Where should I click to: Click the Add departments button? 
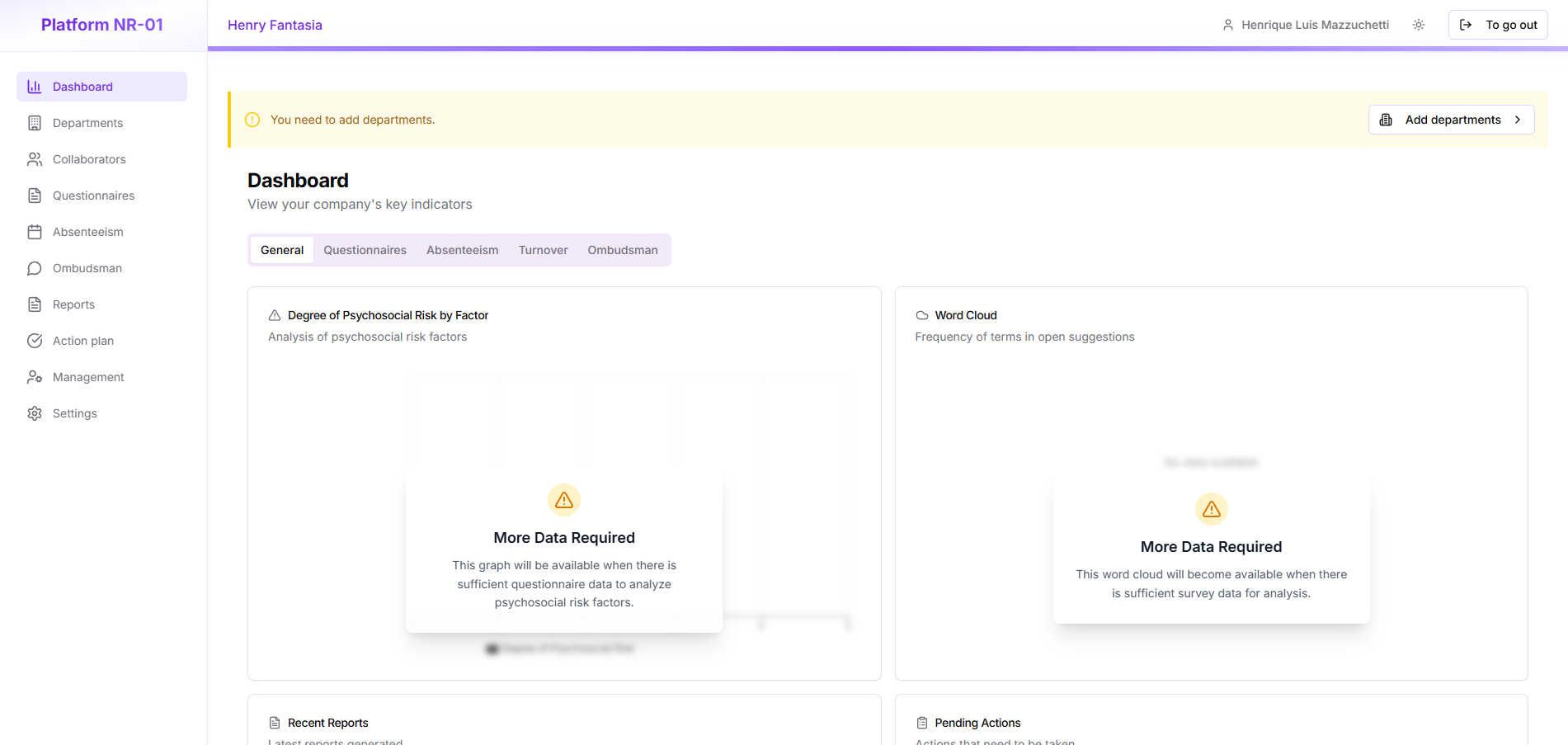[x=1451, y=119]
